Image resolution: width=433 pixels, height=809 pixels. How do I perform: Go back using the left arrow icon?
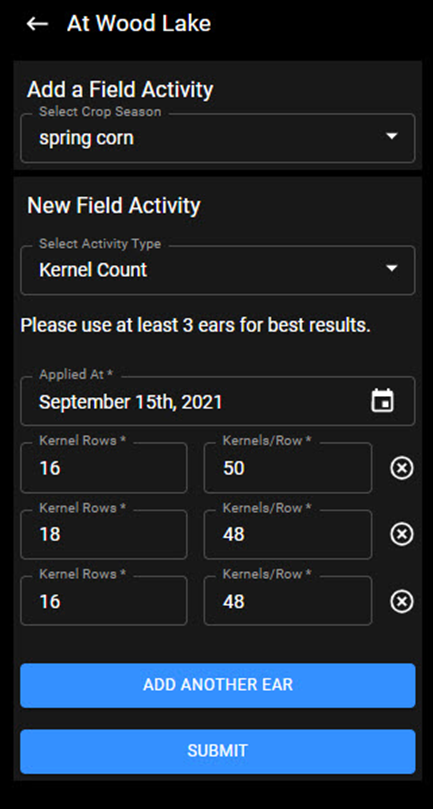[x=37, y=24]
